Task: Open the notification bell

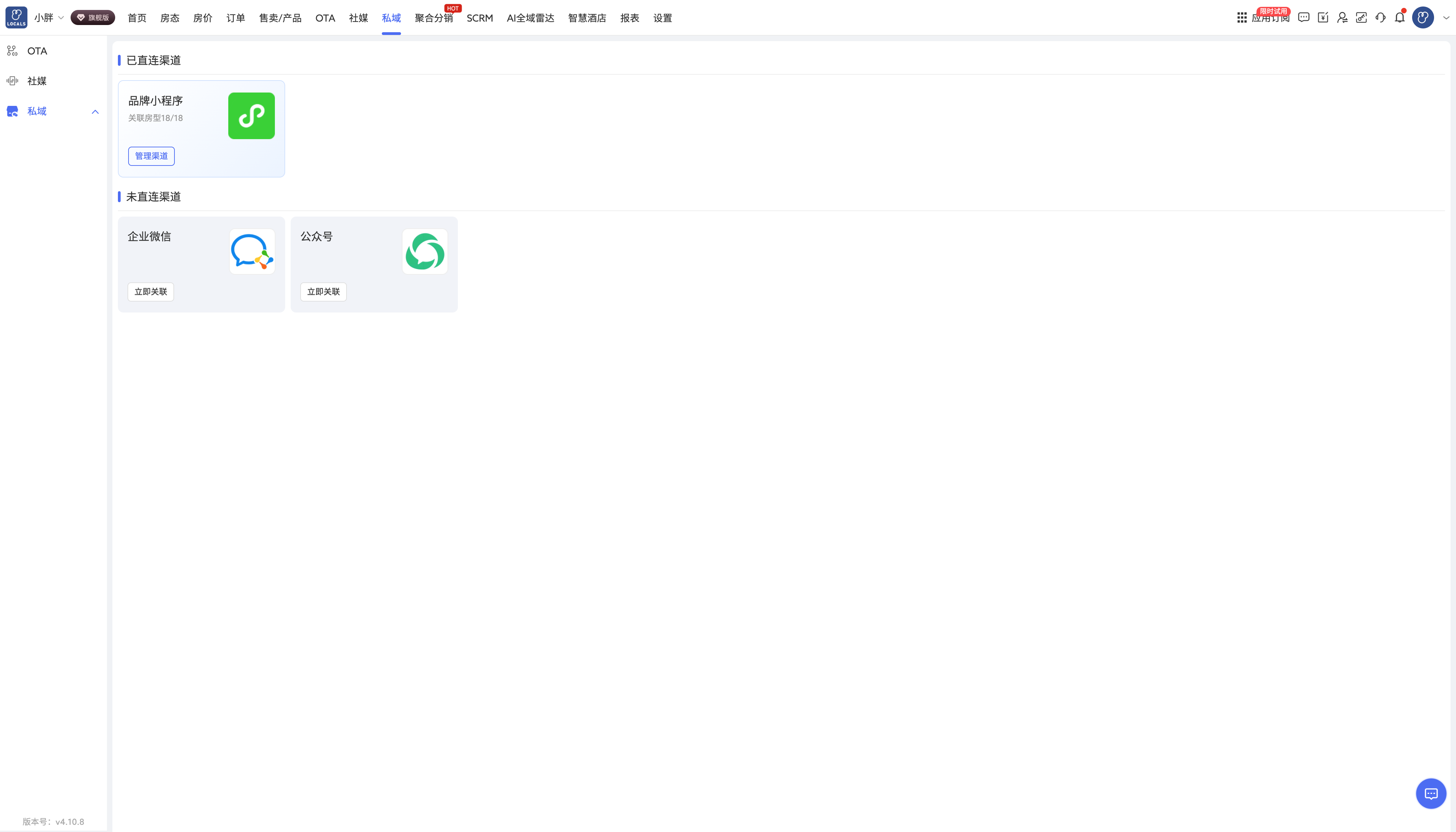Action: [x=1399, y=18]
